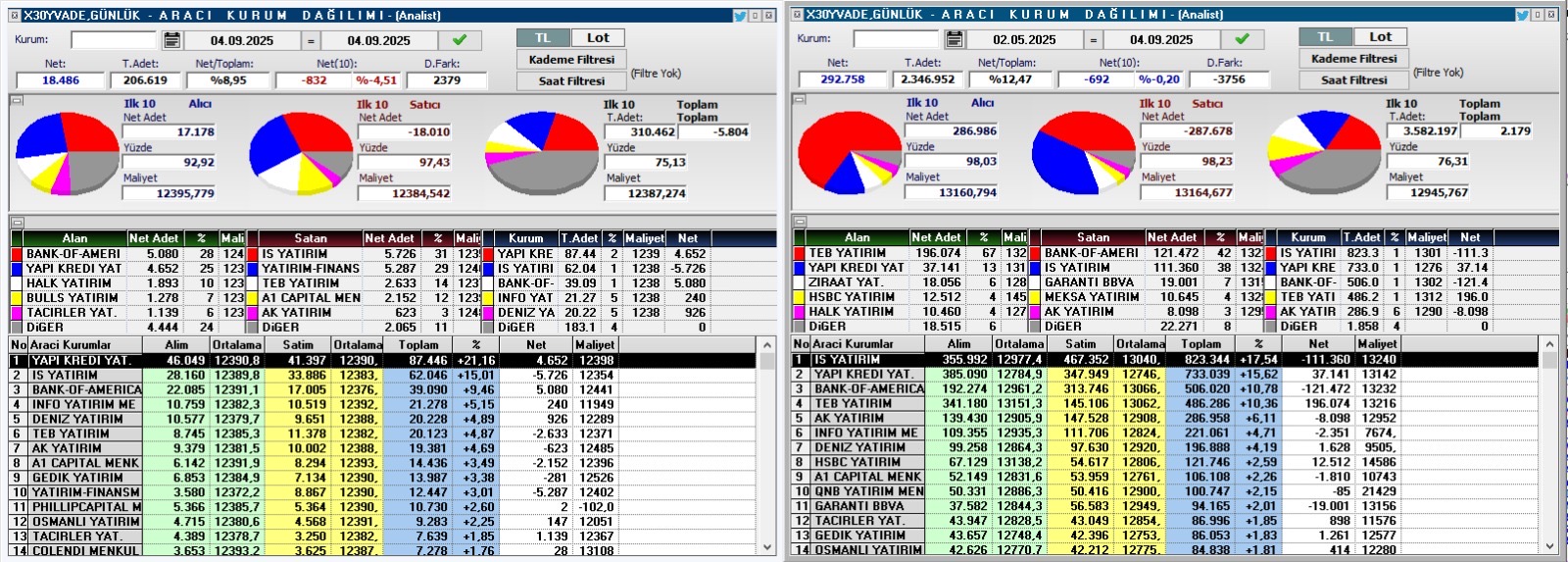The image size is (1568, 562).
Task: Click the T.Adet value 206.619
Action: (145, 80)
